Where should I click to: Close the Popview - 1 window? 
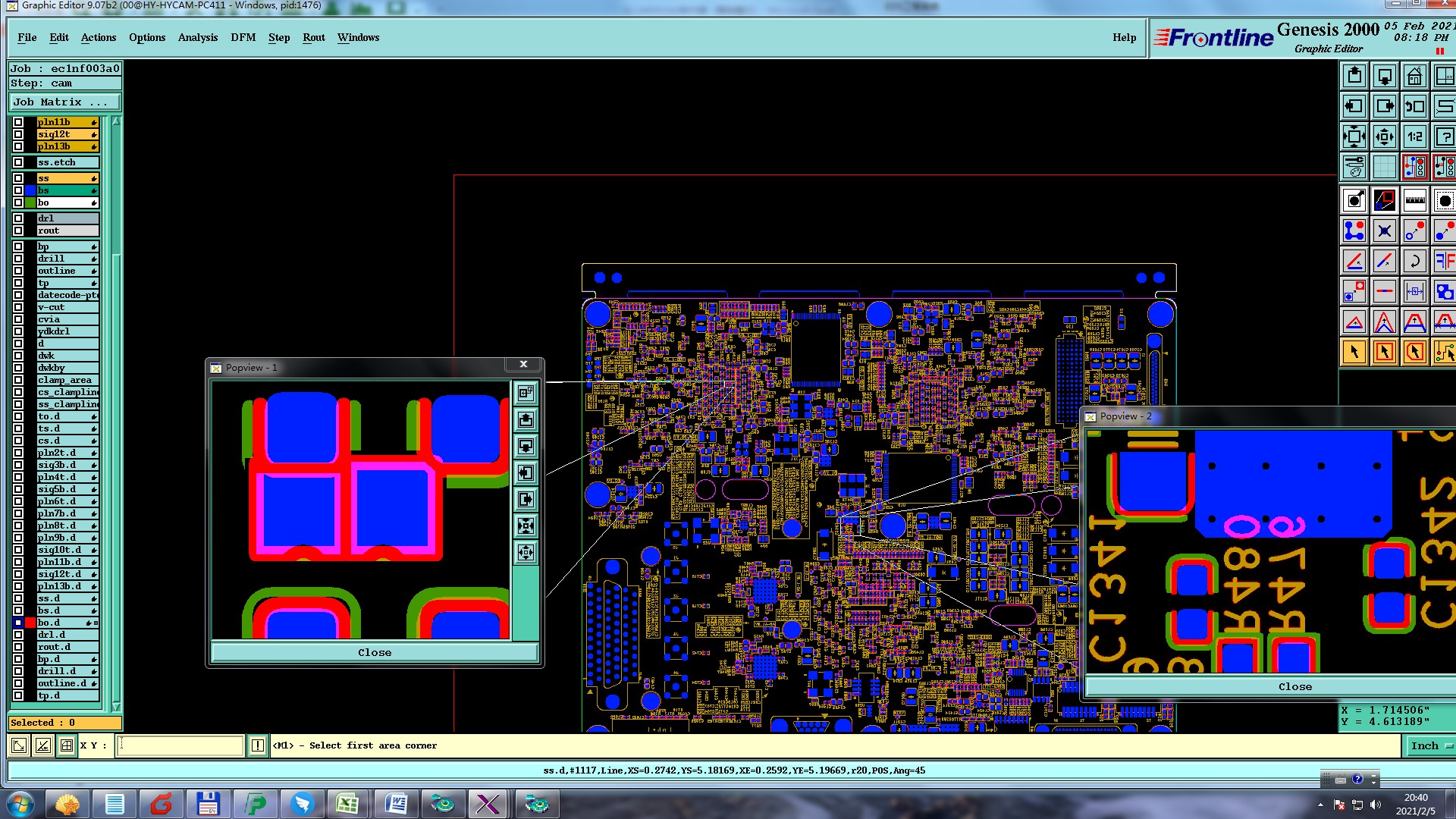(523, 365)
